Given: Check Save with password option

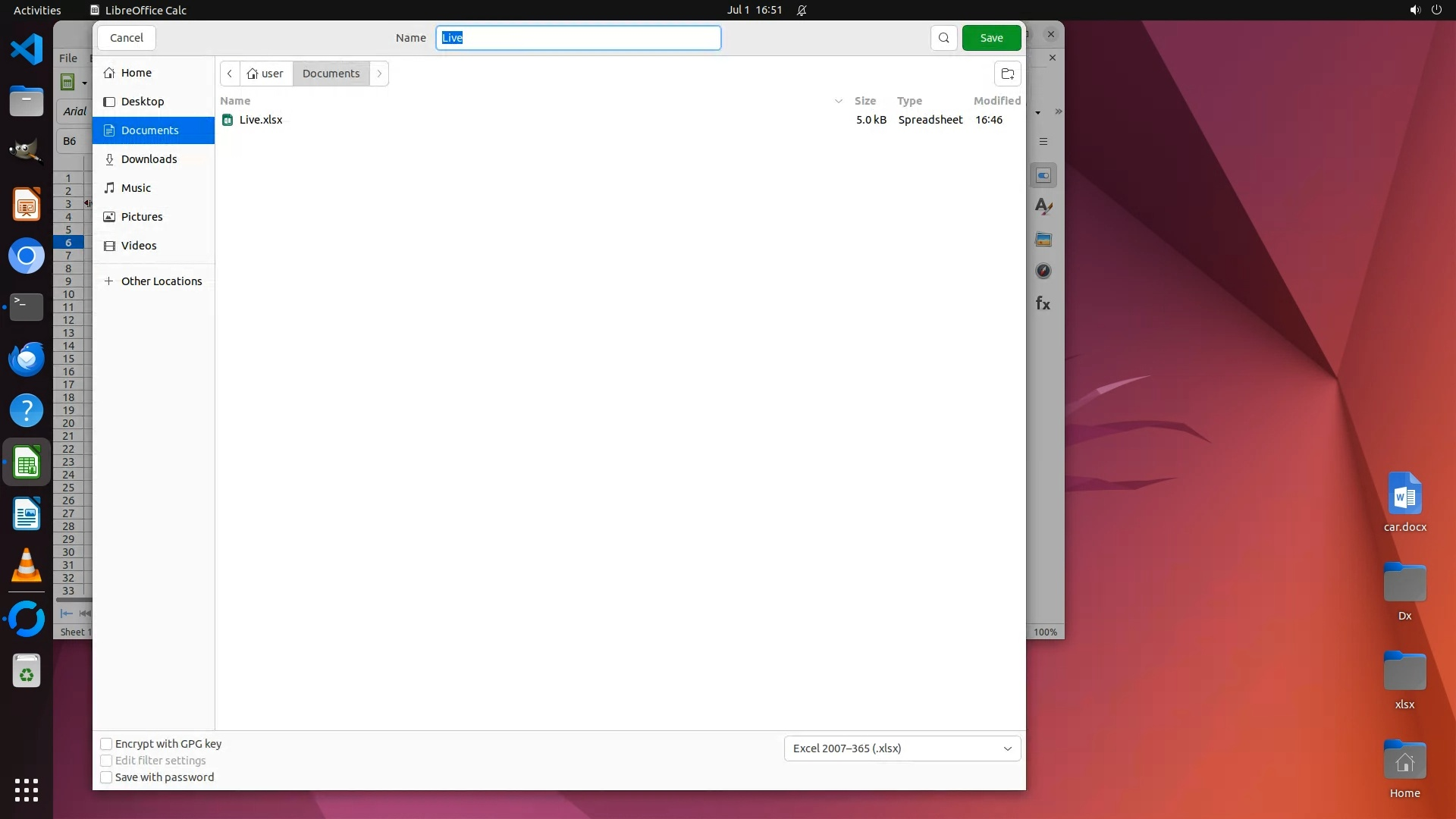Looking at the screenshot, I should (x=107, y=777).
